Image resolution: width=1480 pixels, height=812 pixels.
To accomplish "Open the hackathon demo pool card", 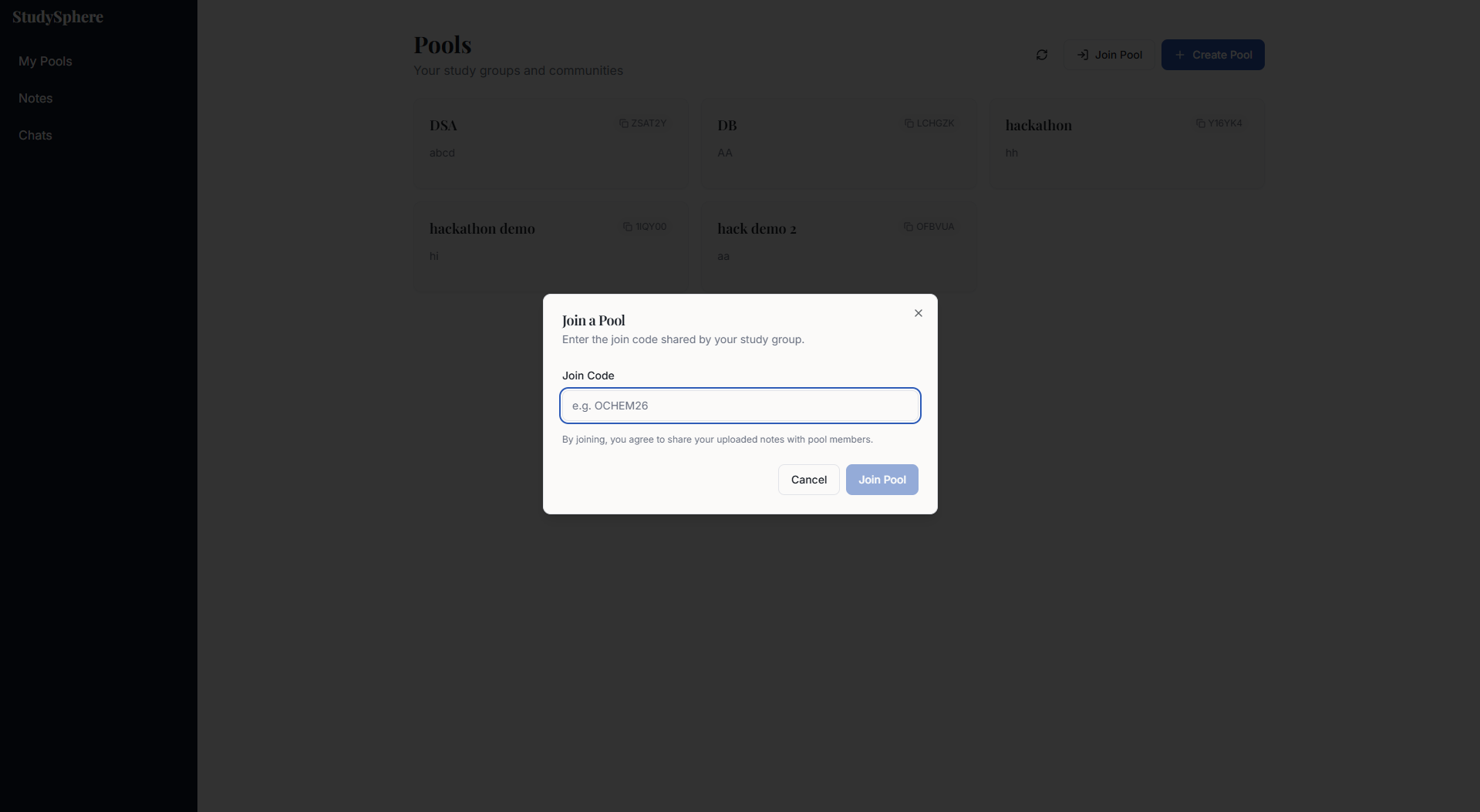I will click(551, 248).
